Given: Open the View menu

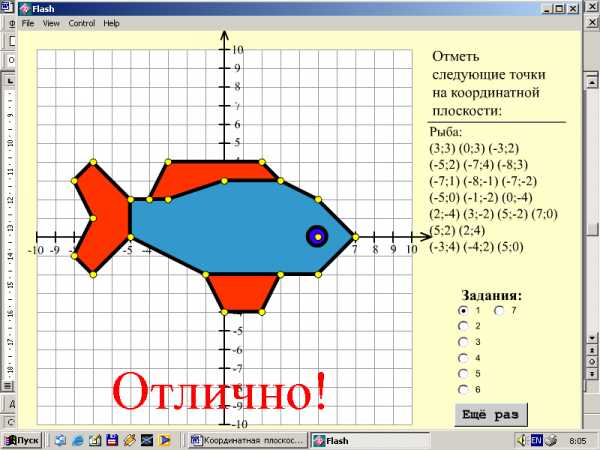Looking at the screenshot, I should pos(51,23).
